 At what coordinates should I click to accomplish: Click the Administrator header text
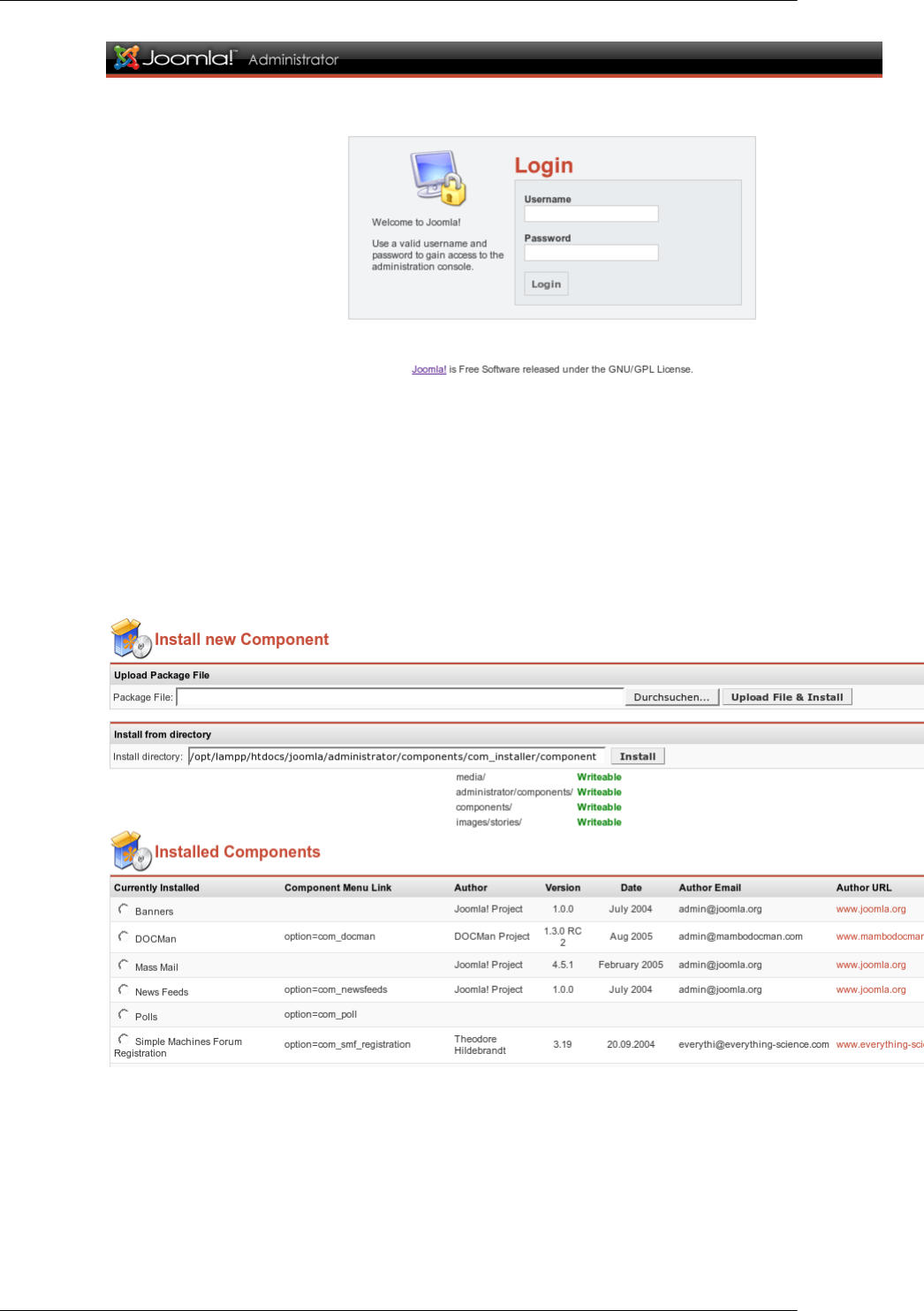coord(293,60)
